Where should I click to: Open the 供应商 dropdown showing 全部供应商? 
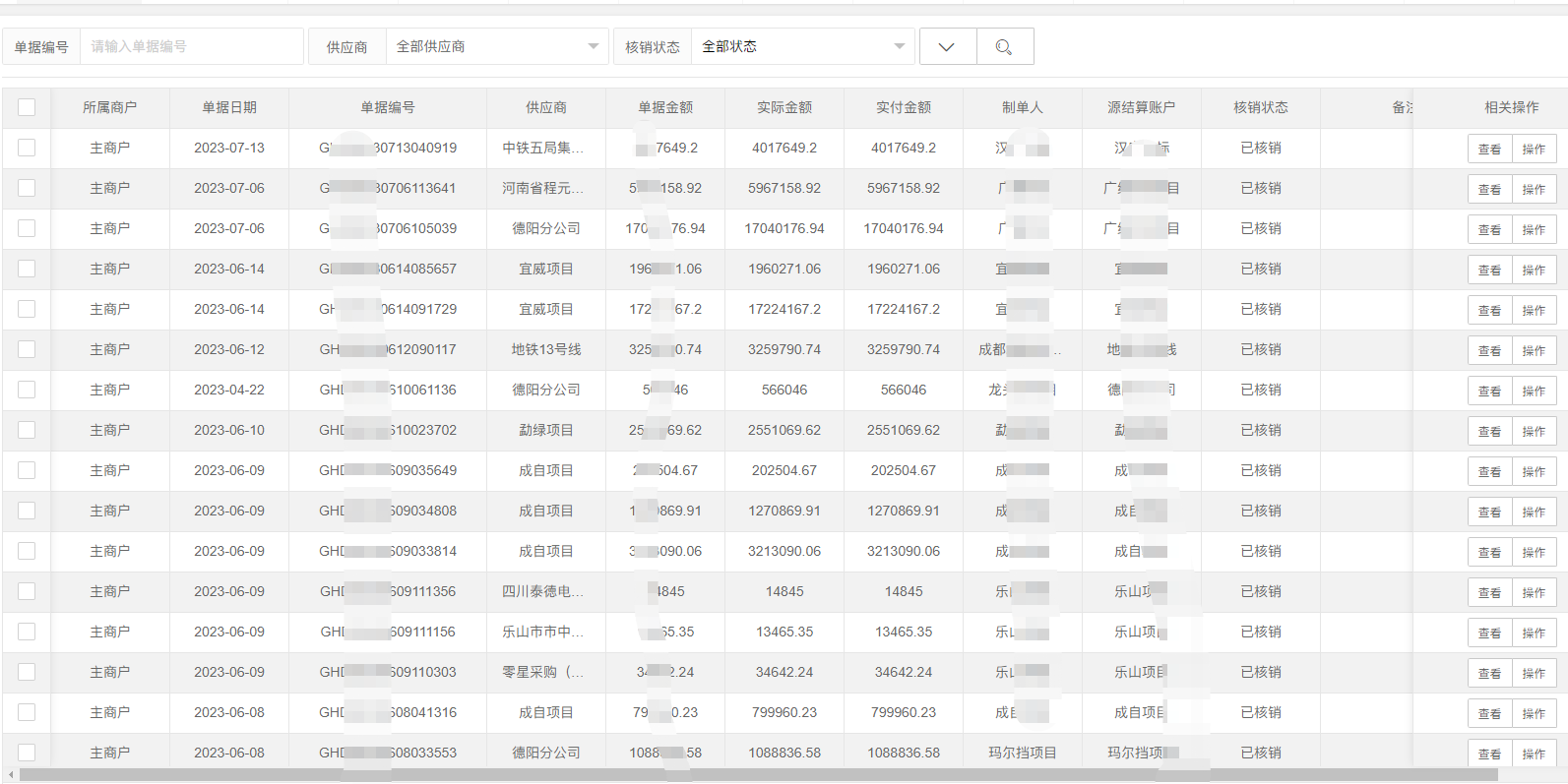[496, 47]
